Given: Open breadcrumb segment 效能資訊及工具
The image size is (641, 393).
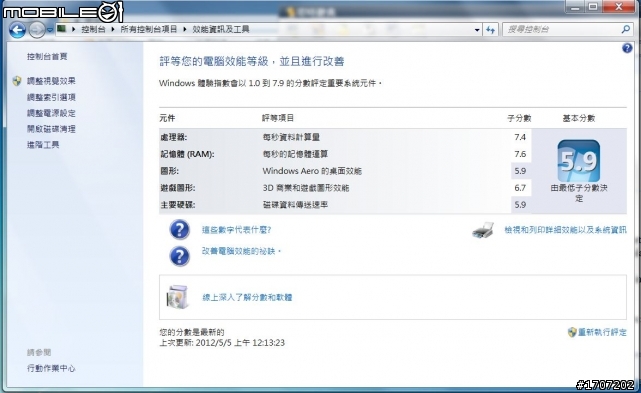Looking at the screenshot, I should click(221, 29).
